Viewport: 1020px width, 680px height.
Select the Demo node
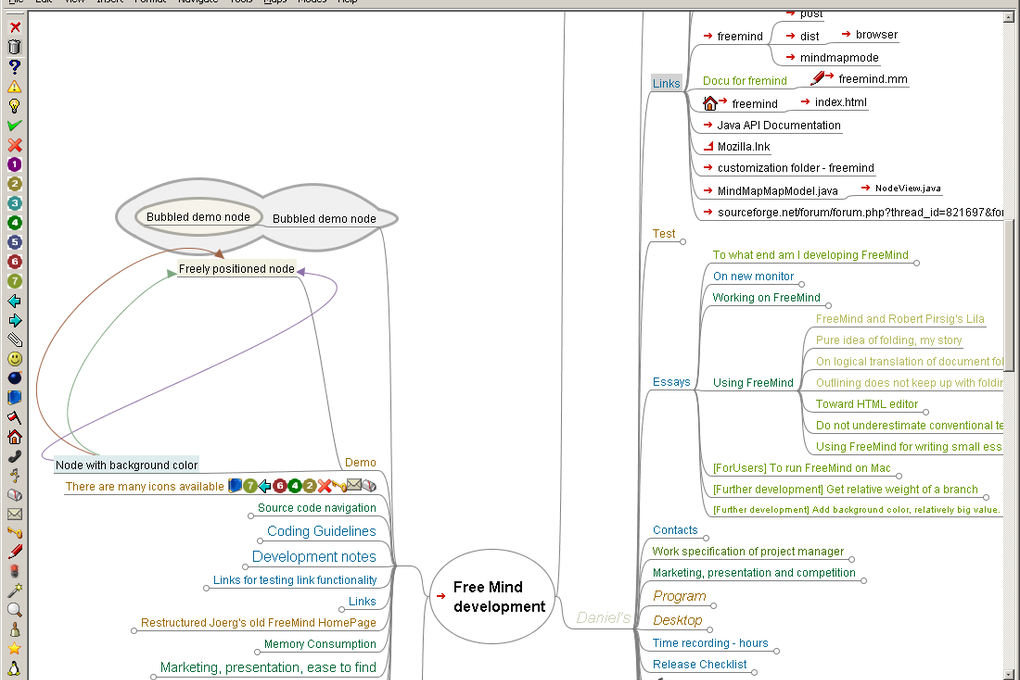coord(360,463)
